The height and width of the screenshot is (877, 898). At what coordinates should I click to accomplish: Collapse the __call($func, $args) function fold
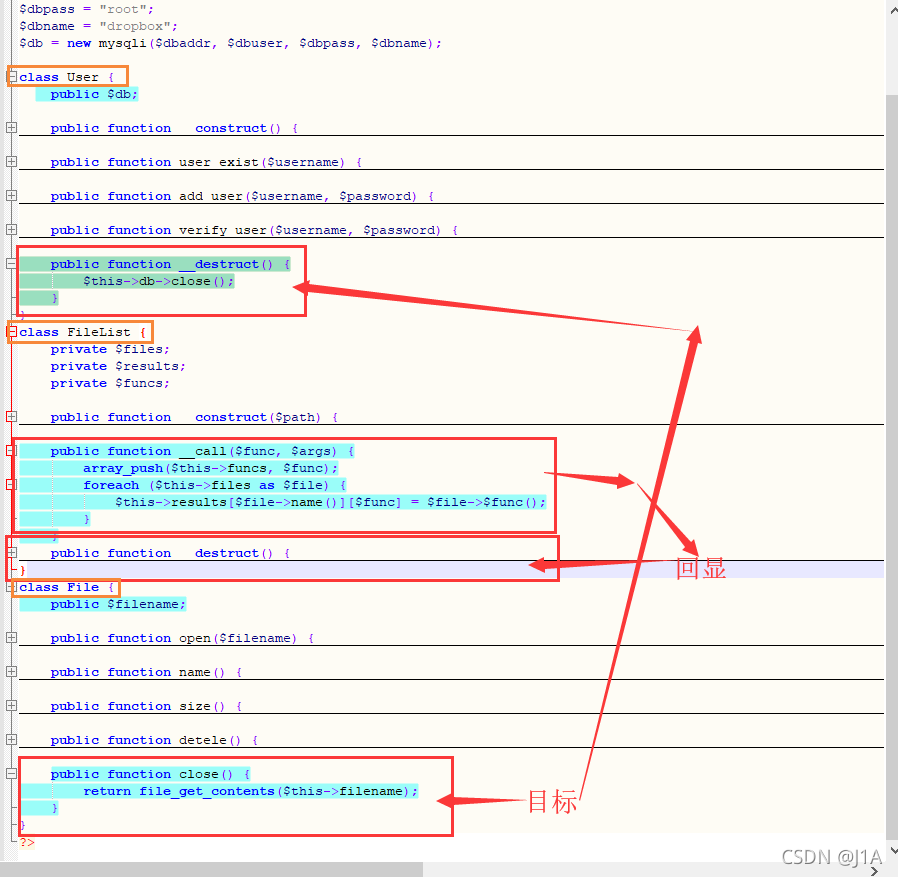click(x=11, y=450)
